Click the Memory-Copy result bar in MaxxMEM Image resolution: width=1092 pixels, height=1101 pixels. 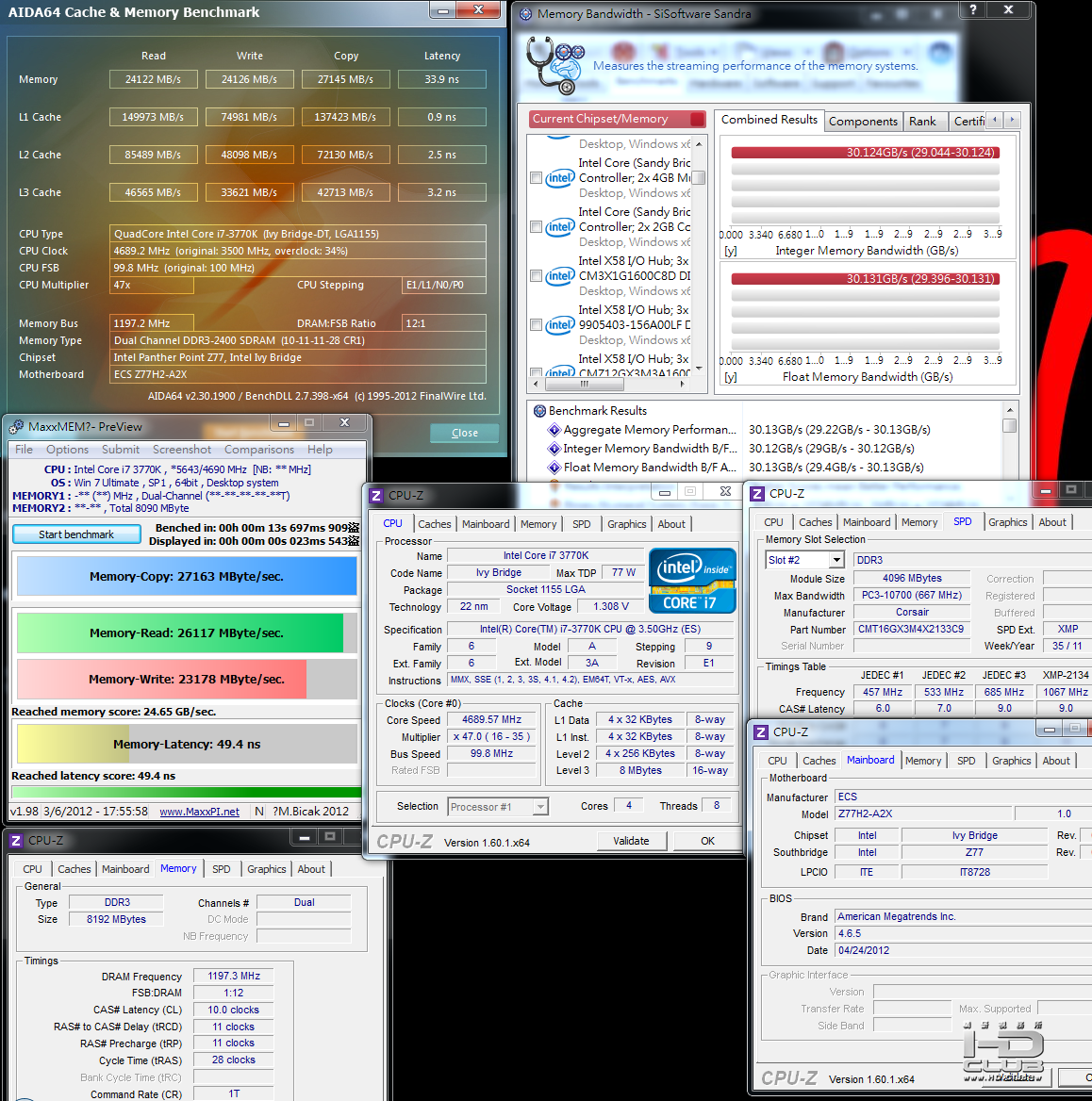(x=187, y=577)
